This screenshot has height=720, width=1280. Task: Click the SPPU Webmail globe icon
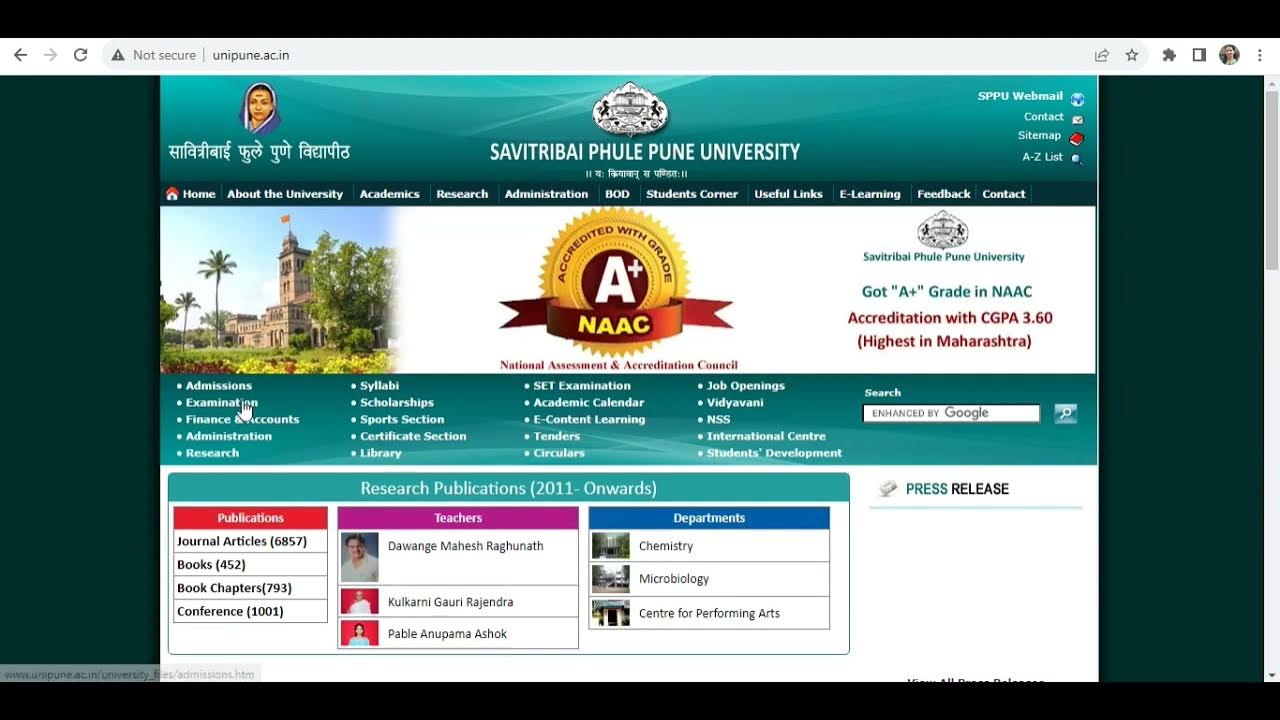(1077, 99)
